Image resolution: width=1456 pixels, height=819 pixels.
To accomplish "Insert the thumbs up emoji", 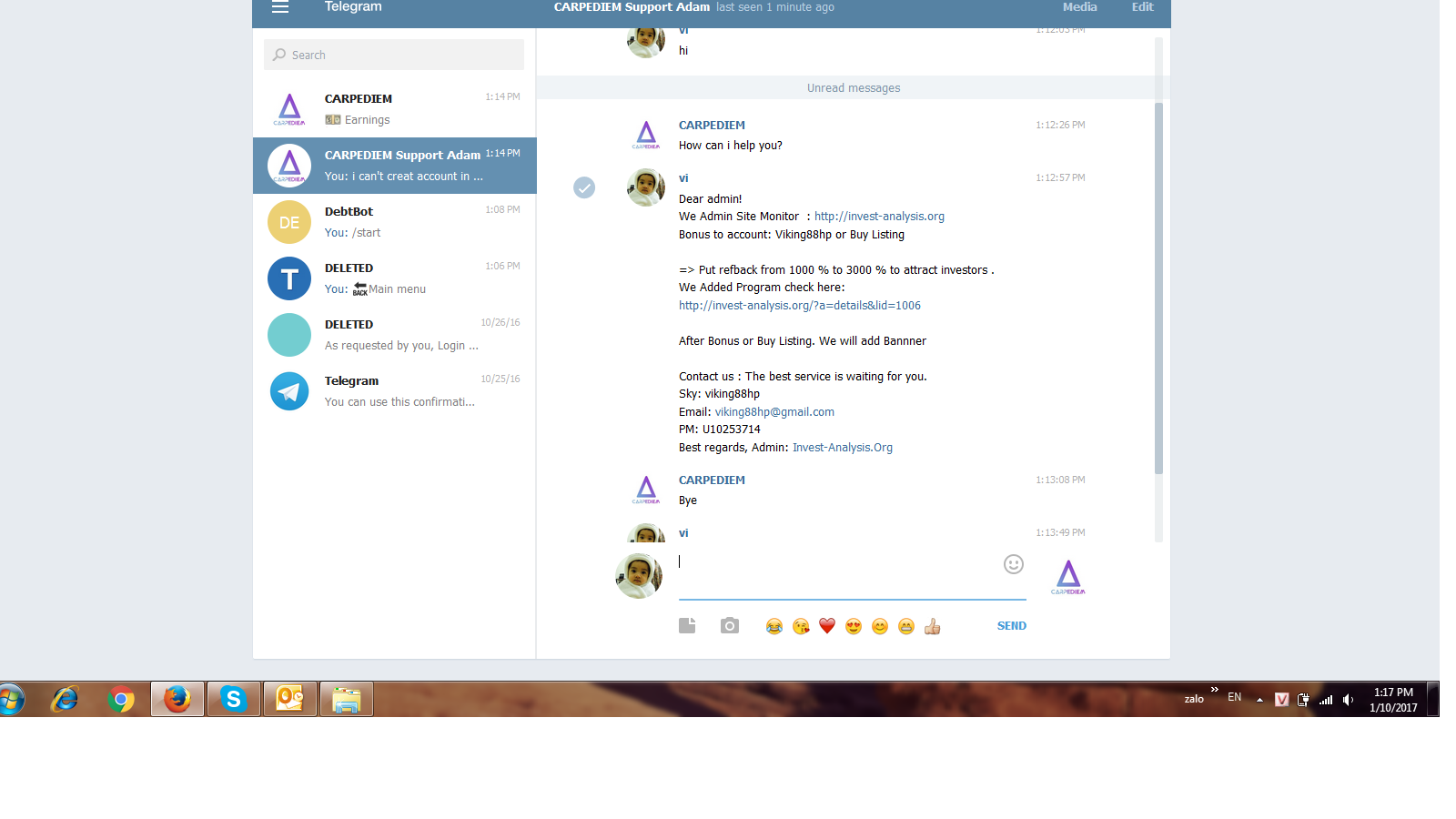I will coord(933,626).
